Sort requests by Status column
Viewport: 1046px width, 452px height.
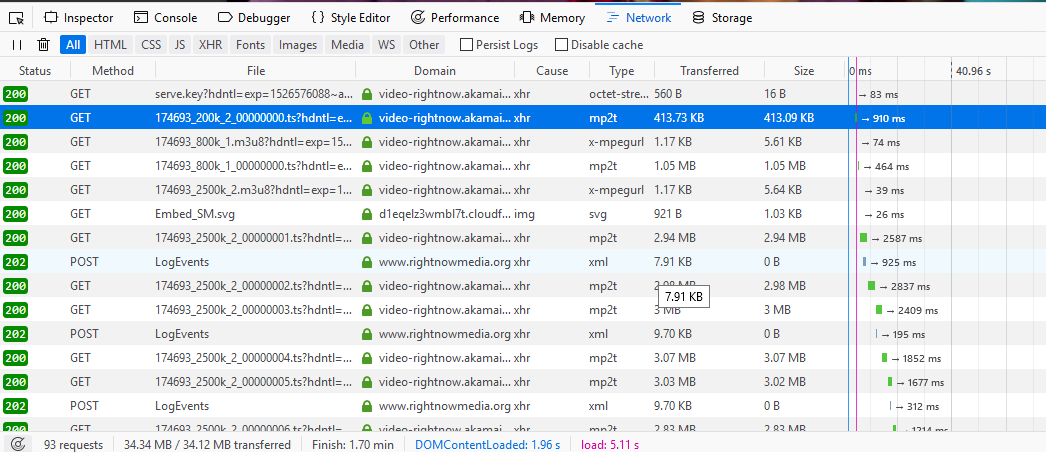(x=34, y=70)
